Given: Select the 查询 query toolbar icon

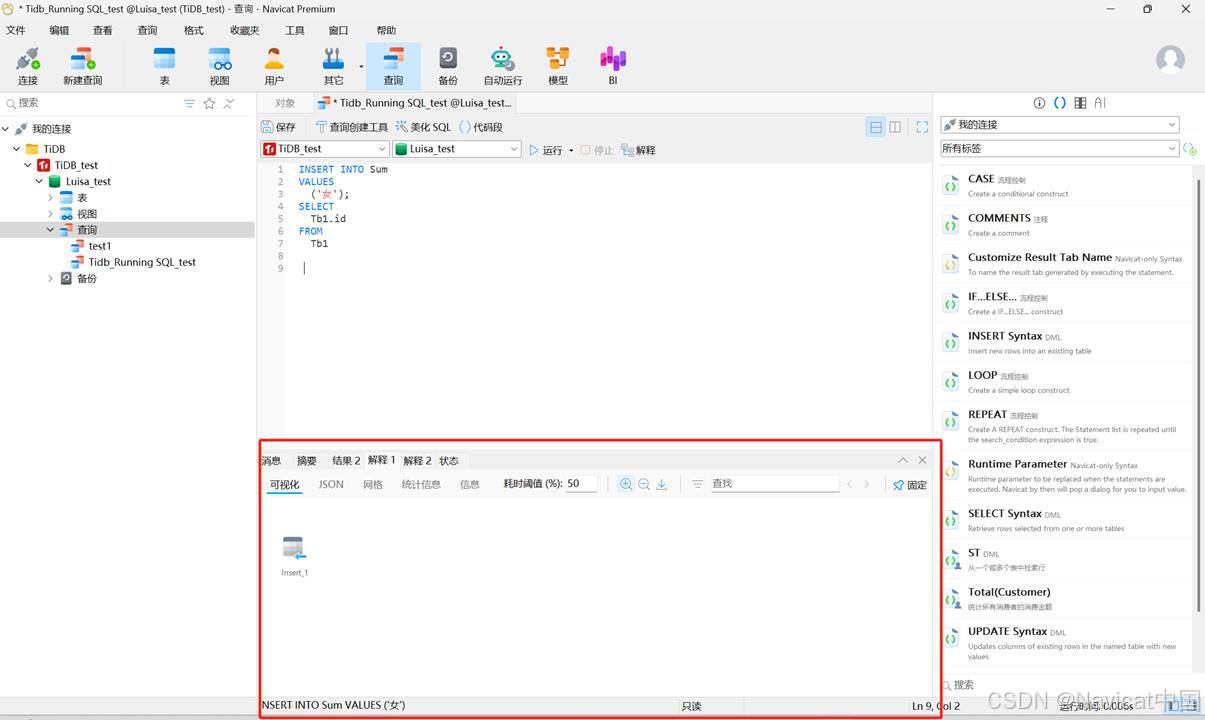Looking at the screenshot, I should pyautogui.click(x=393, y=66).
